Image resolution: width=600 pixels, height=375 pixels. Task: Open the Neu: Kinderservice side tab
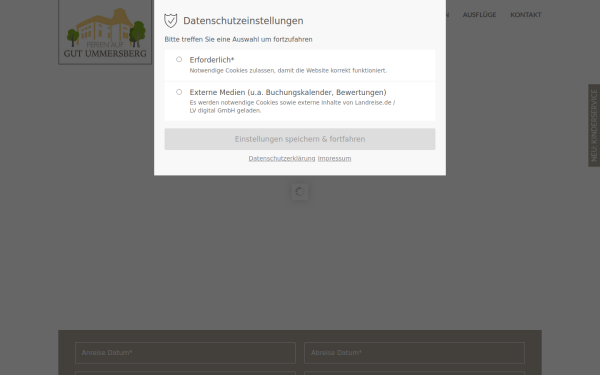click(594, 125)
